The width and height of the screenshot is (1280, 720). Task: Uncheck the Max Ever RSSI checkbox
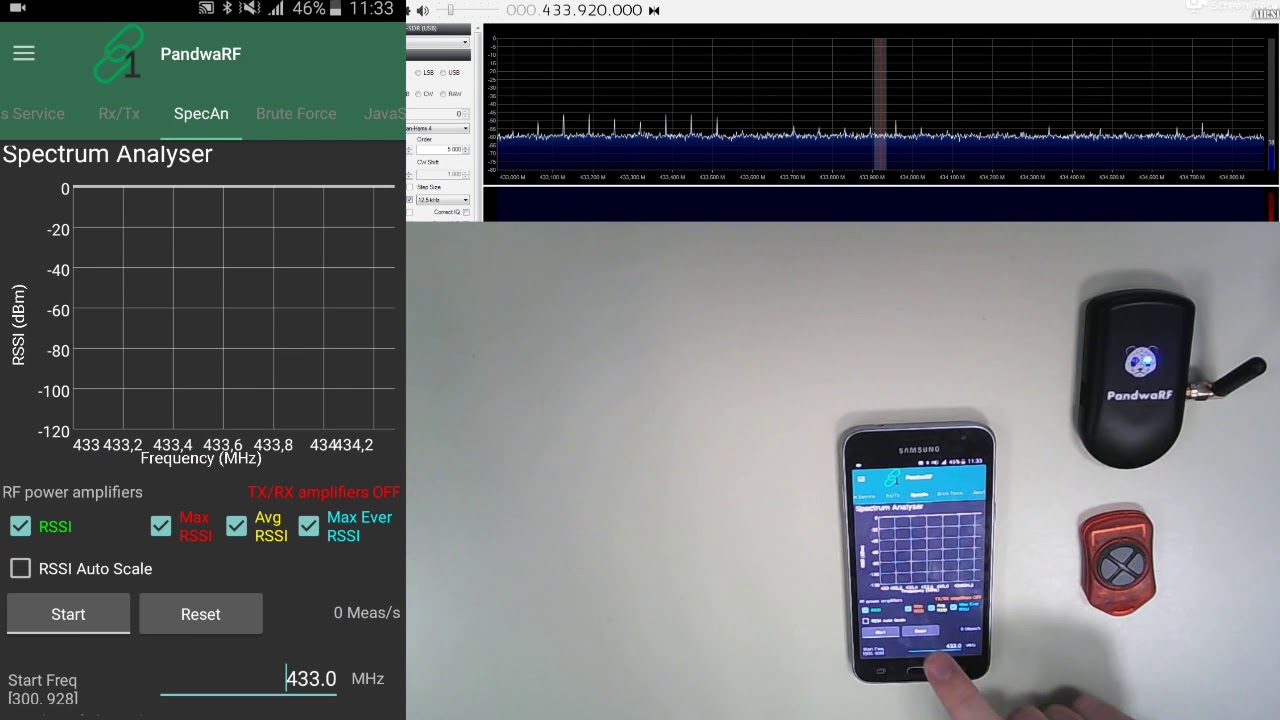pyautogui.click(x=308, y=526)
